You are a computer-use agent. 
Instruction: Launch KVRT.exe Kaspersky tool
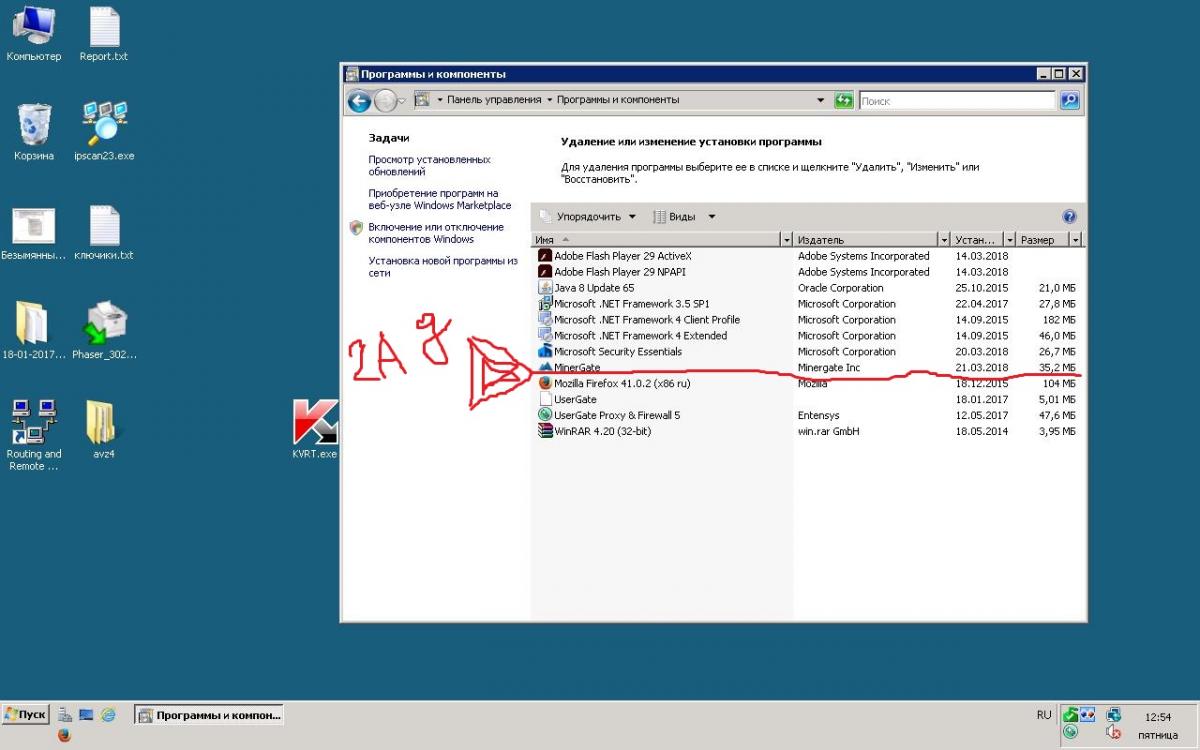314,430
